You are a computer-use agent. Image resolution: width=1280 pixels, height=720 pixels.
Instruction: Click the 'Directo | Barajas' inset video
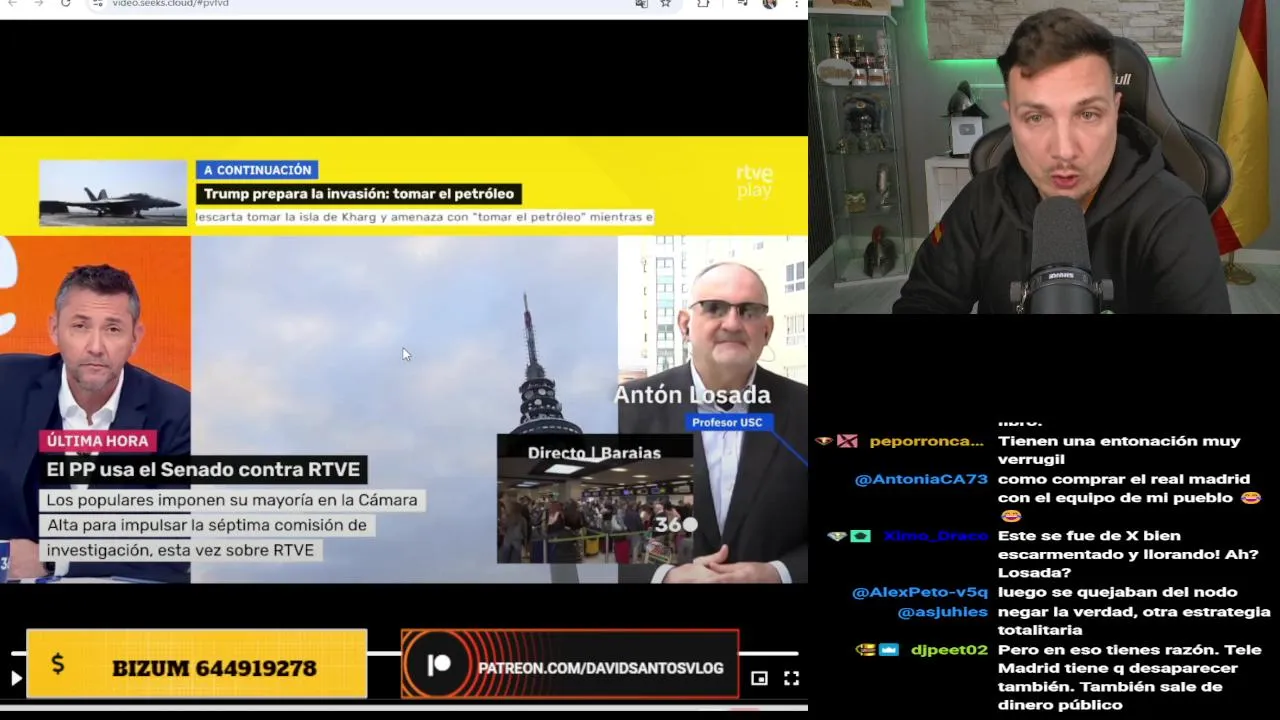(595, 498)
